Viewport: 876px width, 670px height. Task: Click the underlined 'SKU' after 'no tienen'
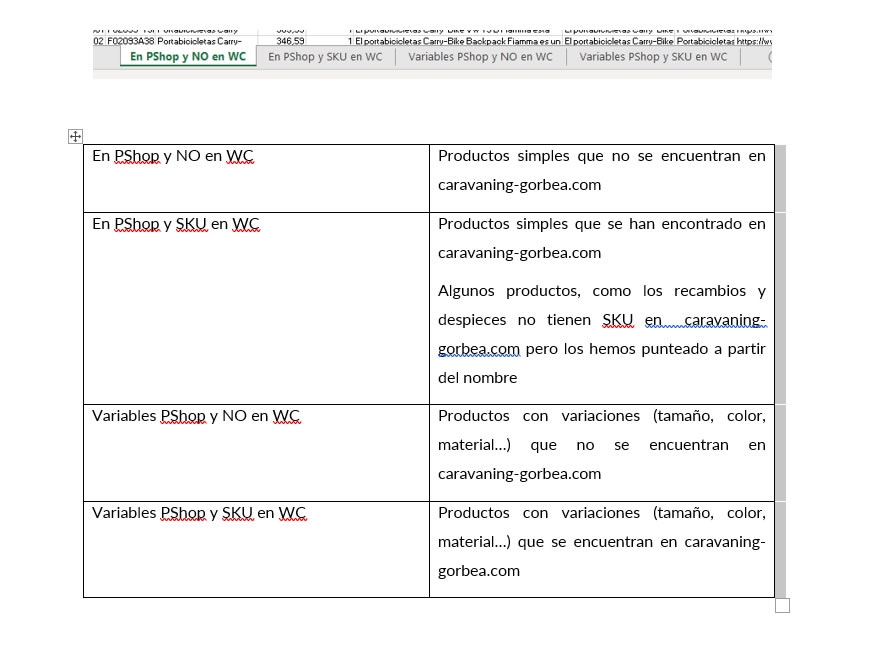(618, 320)
